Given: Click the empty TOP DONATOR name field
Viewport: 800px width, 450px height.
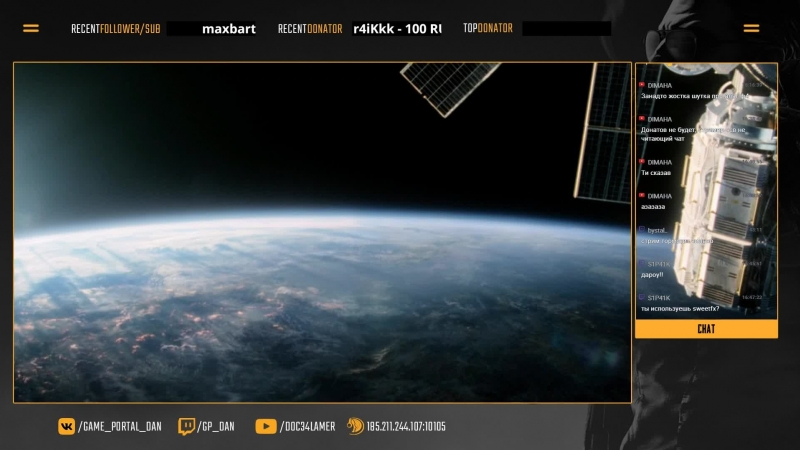Looking at the screenshot, I should click(x=566, y=29).
